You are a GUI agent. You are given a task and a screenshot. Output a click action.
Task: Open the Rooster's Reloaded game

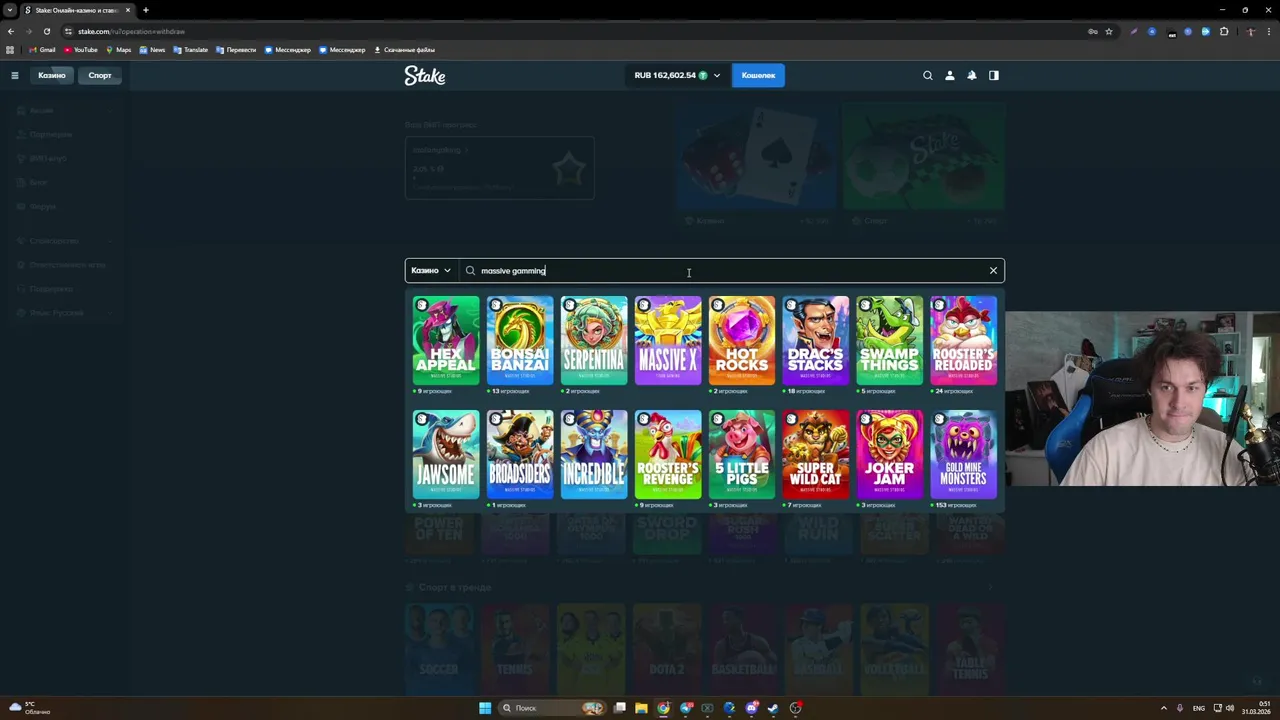964,341
